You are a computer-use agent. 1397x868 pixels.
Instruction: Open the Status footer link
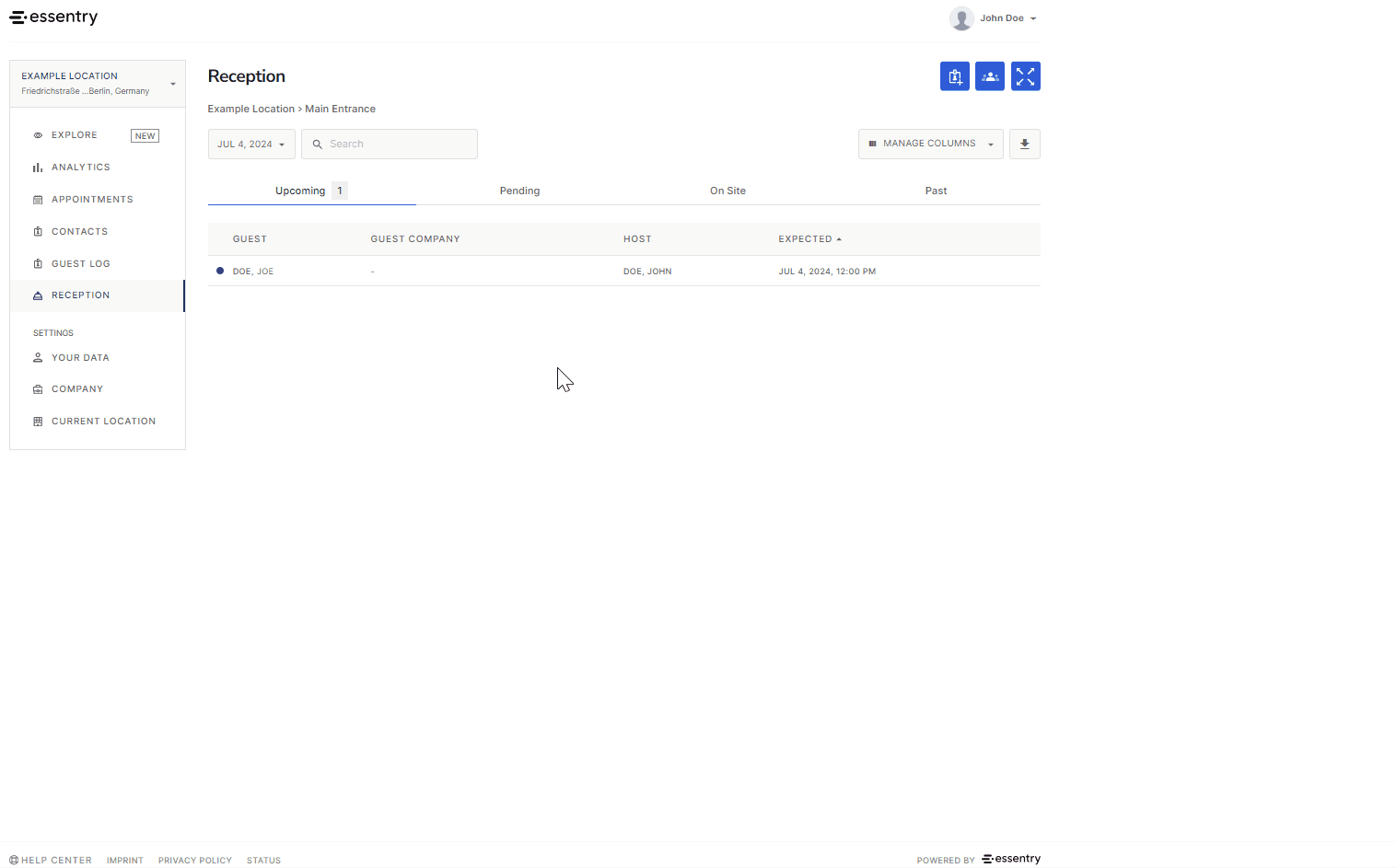263,861
